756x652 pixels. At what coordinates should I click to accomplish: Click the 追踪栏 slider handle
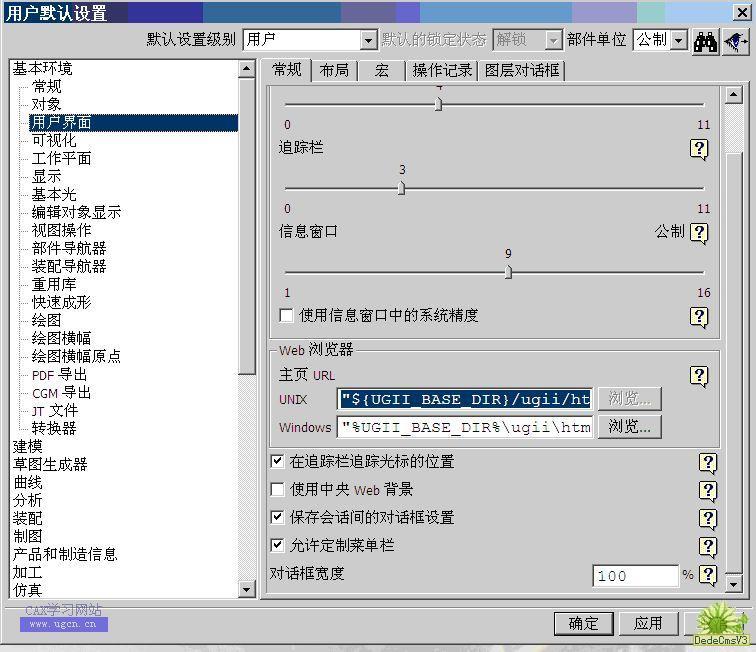tap(401, 187)
